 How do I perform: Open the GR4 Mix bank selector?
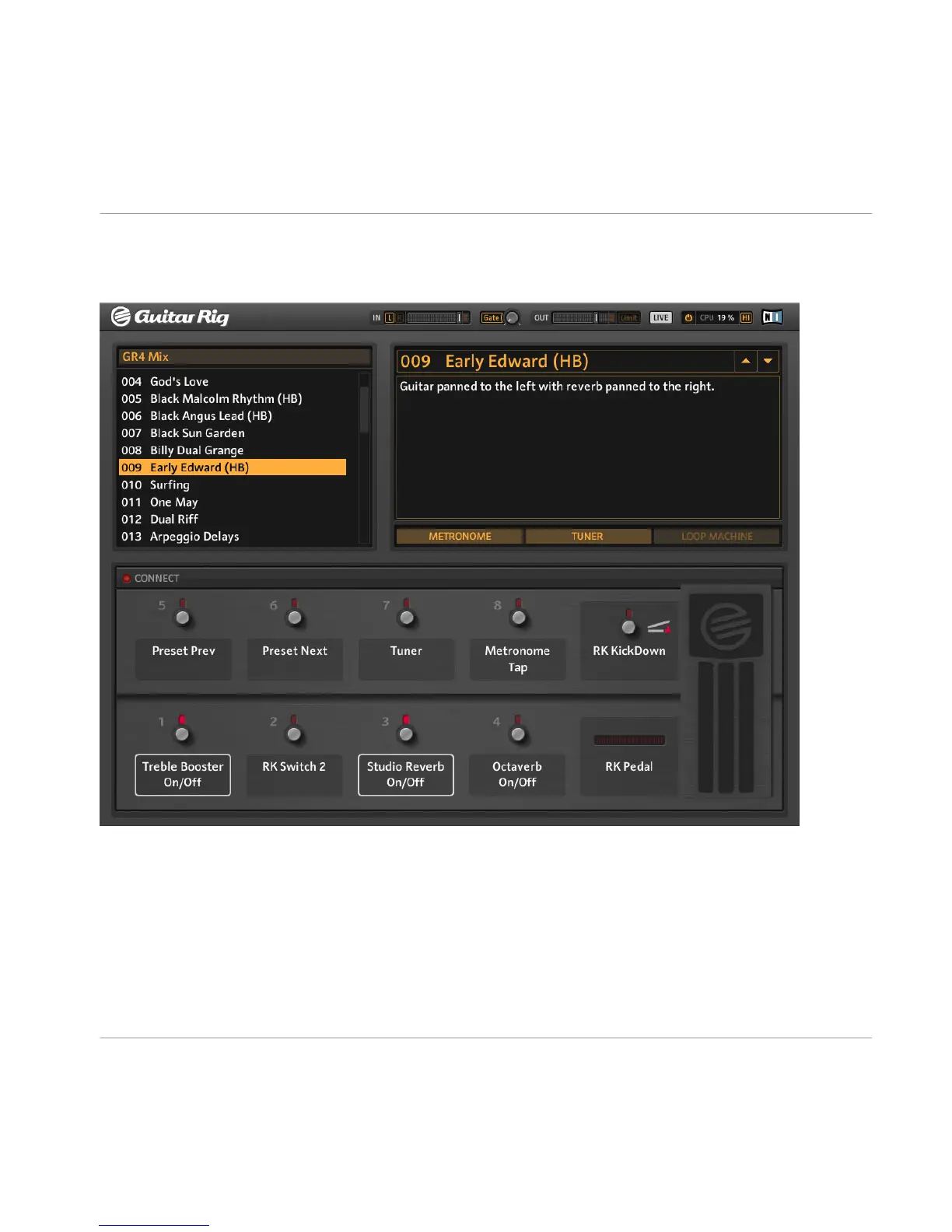pos(244,357)
